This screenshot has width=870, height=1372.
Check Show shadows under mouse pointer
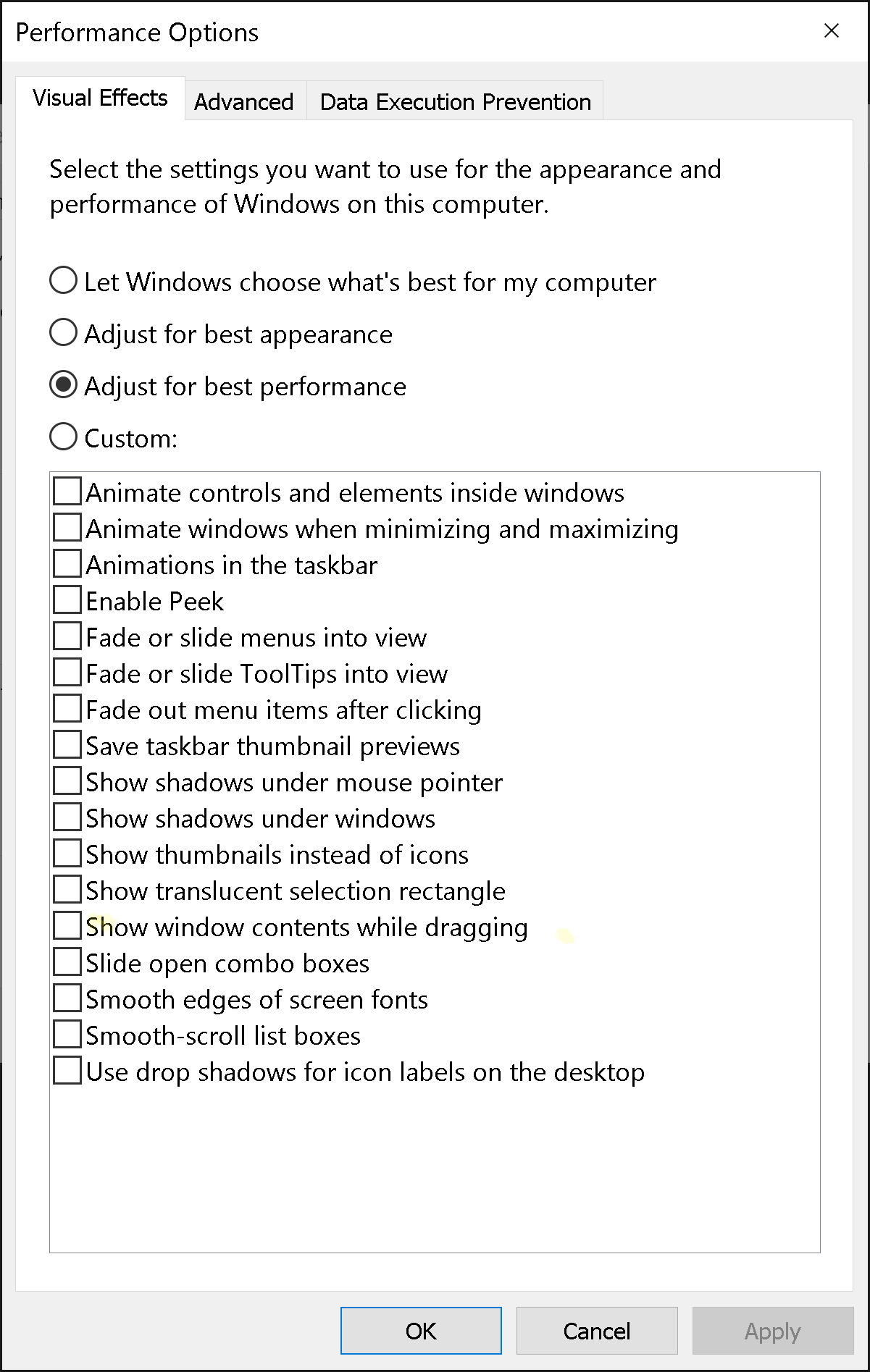[67, 781]
